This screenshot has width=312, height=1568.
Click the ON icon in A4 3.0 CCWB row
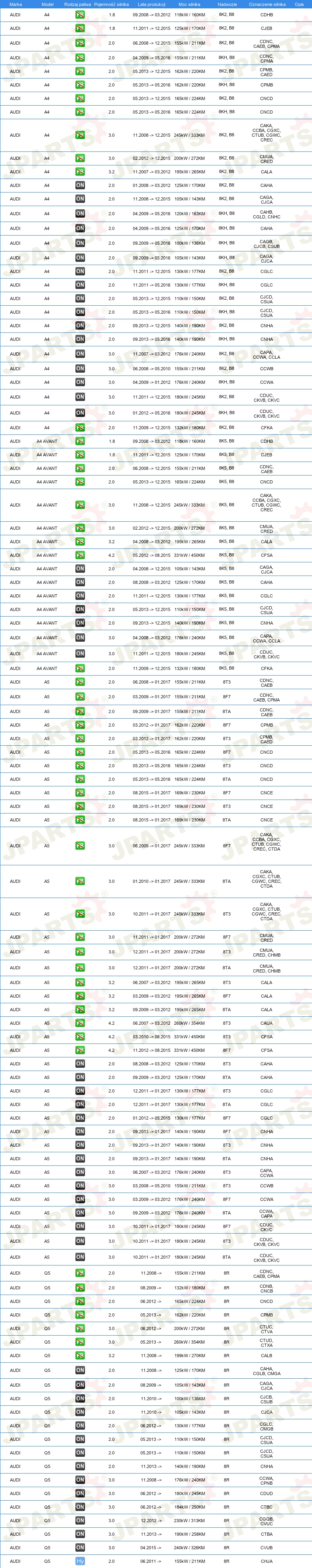pyautogui.click(x=80, y=369)
